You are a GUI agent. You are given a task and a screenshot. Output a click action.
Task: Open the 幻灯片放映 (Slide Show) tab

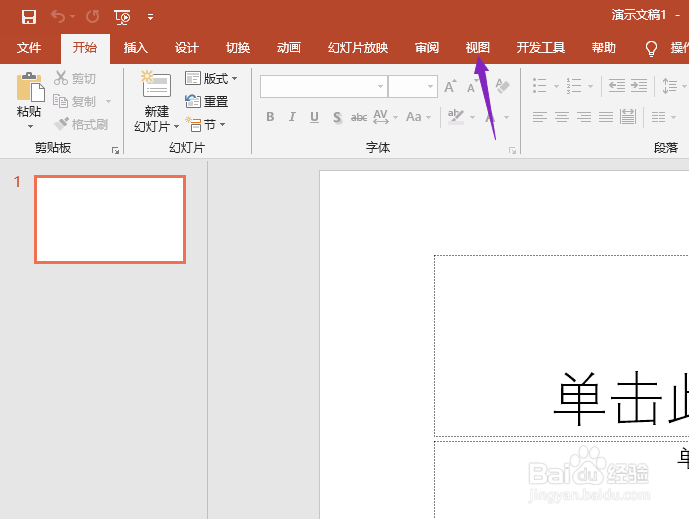pos(358,47)
